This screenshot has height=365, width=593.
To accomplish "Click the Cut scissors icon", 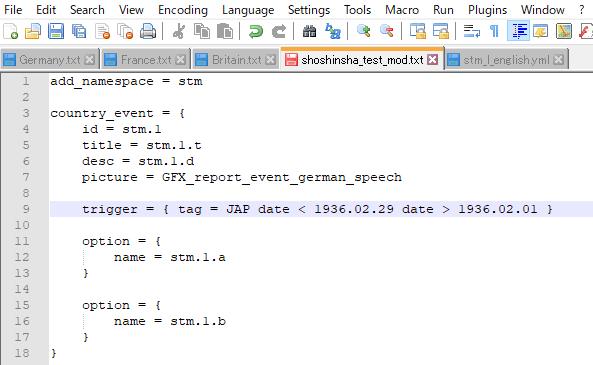I will click(179, 31).
